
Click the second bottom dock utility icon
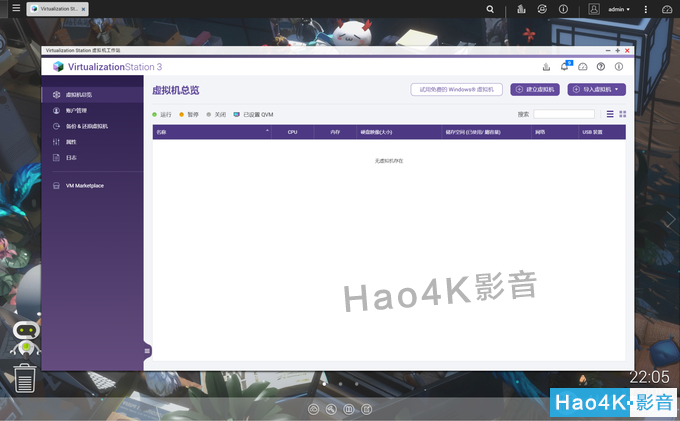coord(331,409)
